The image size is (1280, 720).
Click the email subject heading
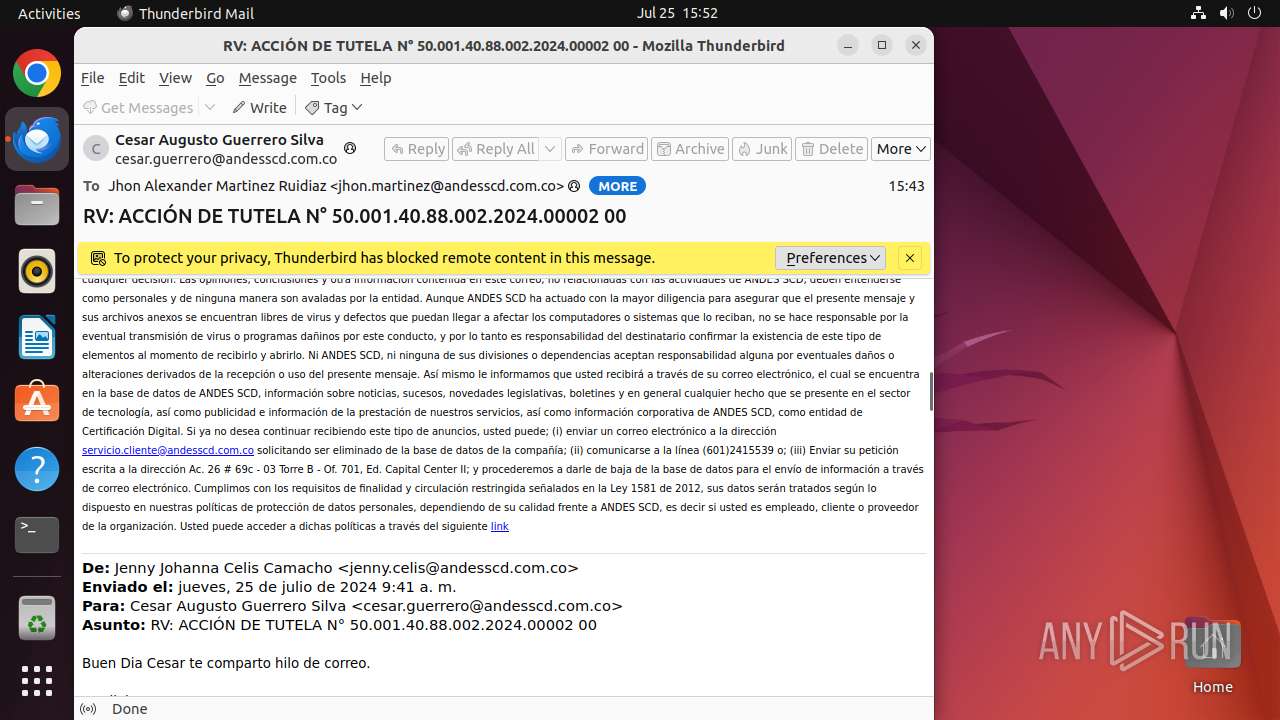355,216
